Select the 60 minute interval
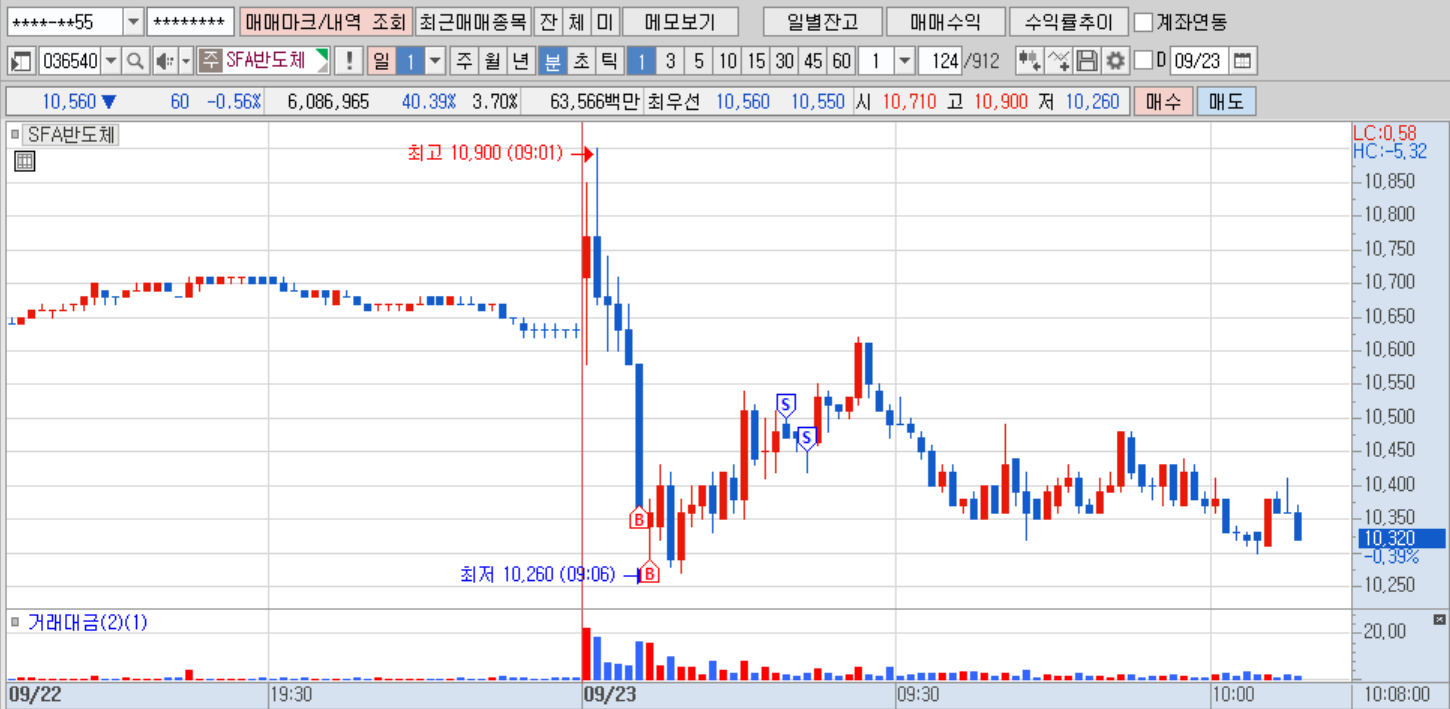This screenshot has height=709, width=1450. point(842,61)
